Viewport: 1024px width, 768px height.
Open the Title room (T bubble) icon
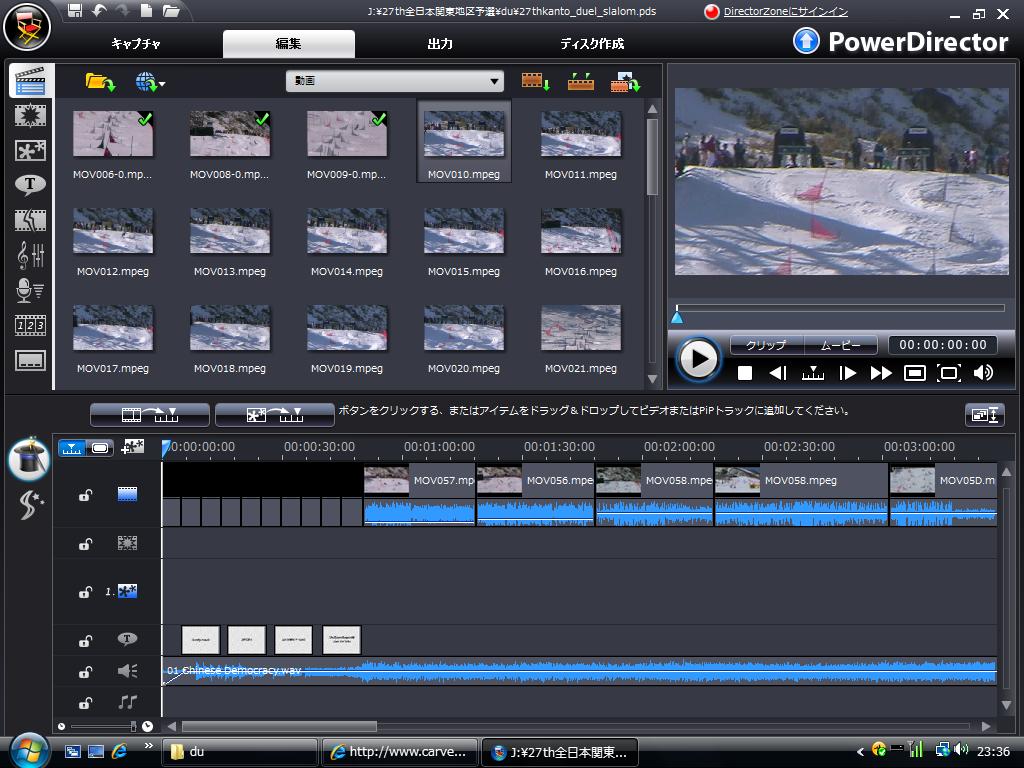(x=30, y=185)
